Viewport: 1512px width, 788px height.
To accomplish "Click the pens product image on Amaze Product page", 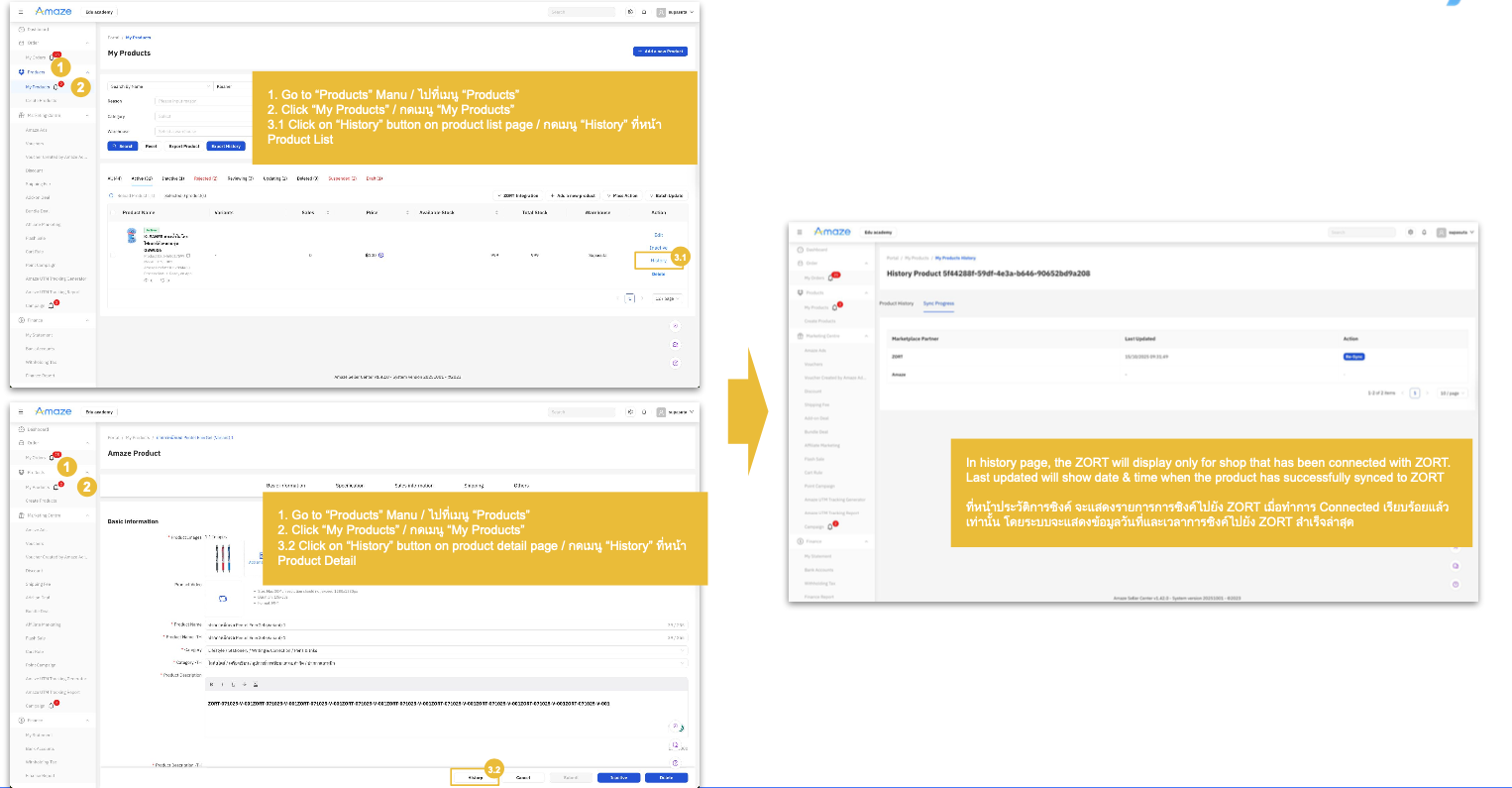I will (x=223, y=559).
